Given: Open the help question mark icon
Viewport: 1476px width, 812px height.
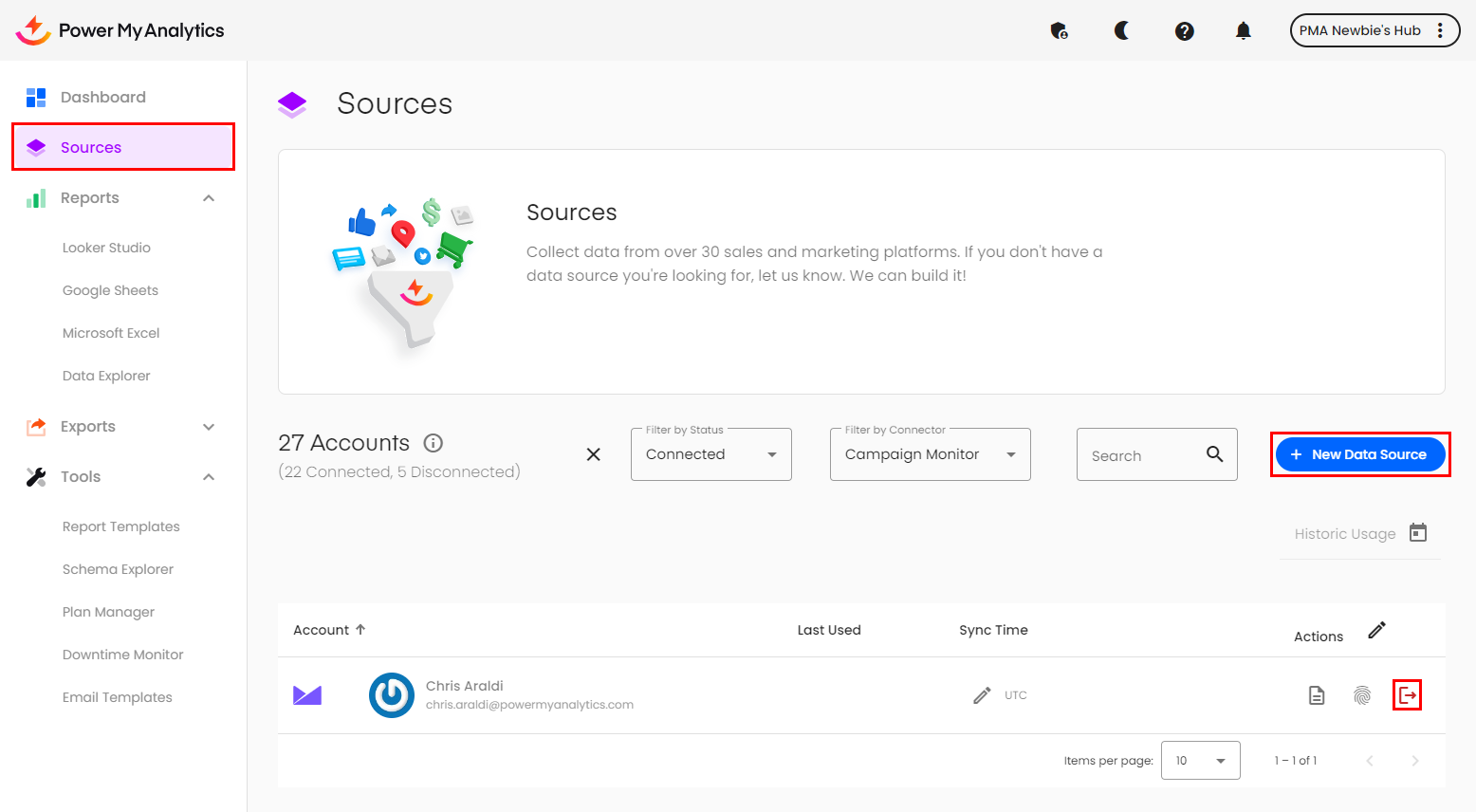Looking at the screenshot, I should tap(1184, 31).
